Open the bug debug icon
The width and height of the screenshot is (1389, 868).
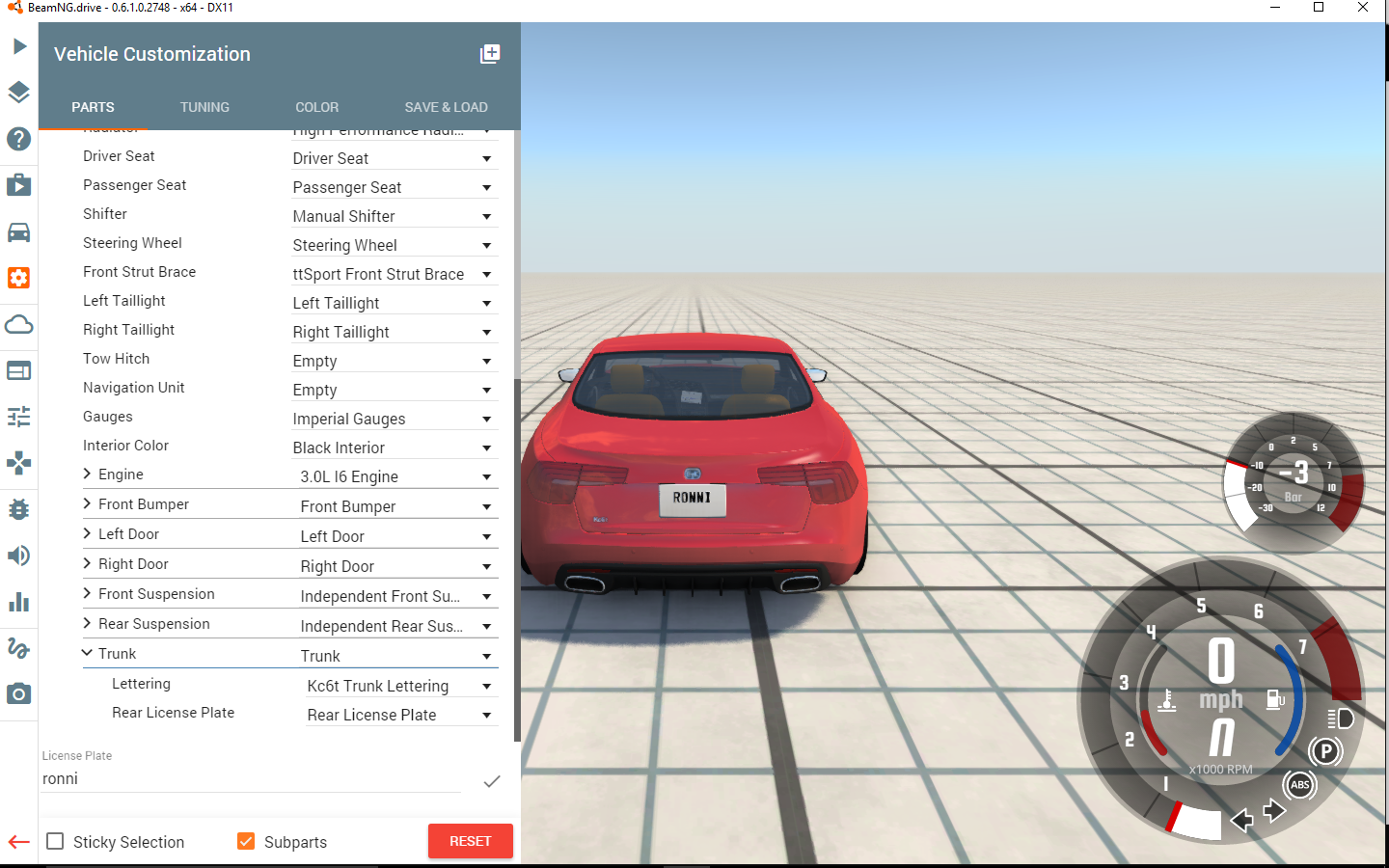(x=19, y=509)
